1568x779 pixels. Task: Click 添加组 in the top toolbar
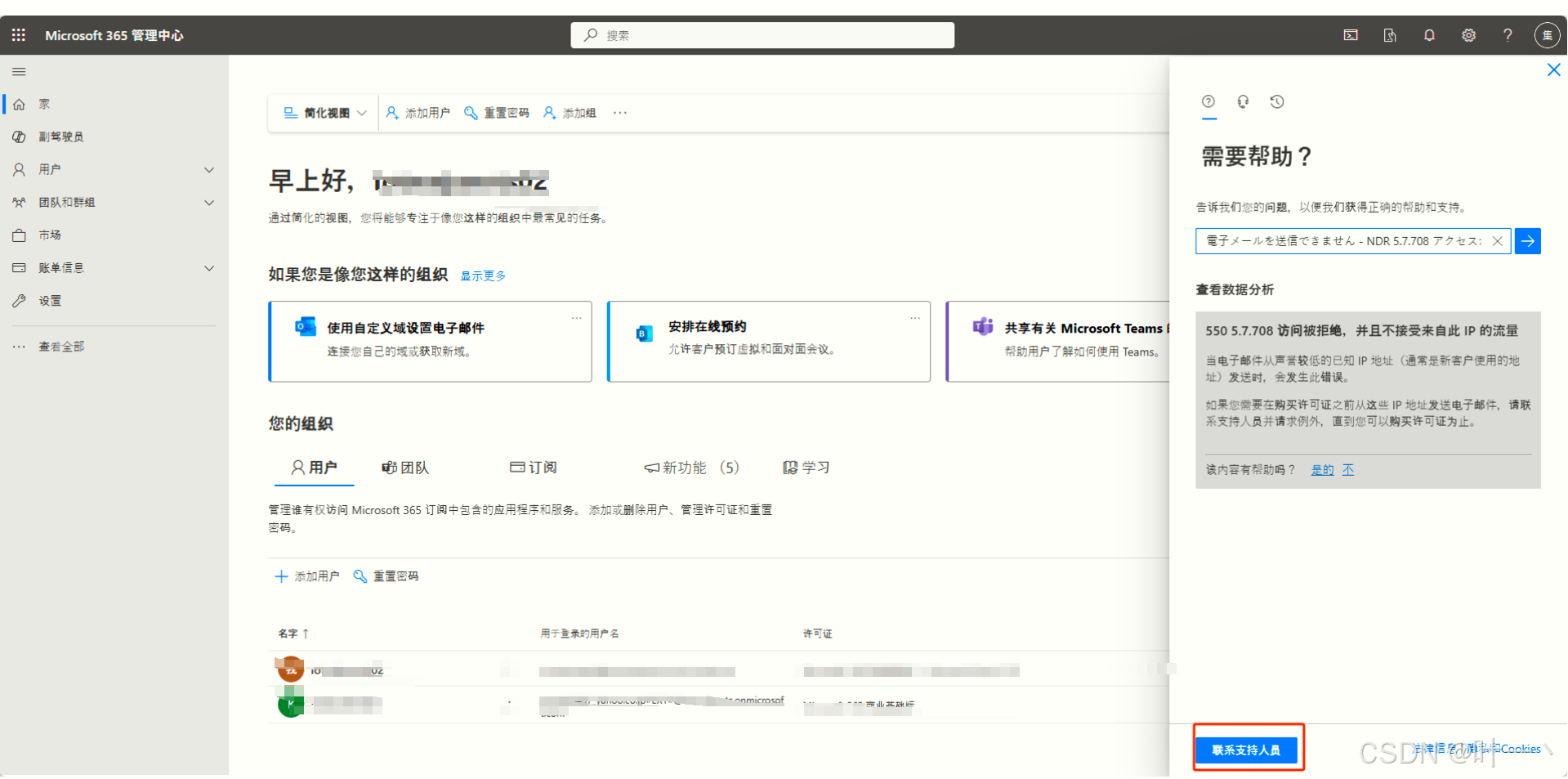(x=570, y=113)
